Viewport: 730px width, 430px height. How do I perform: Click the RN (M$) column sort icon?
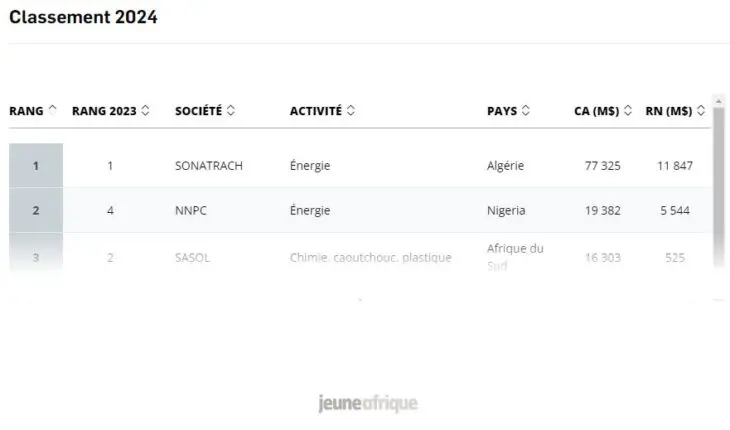[701, 111]
